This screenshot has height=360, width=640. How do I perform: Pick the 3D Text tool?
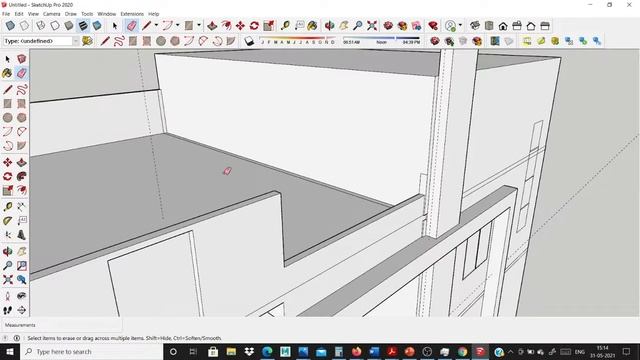(22, 235)
